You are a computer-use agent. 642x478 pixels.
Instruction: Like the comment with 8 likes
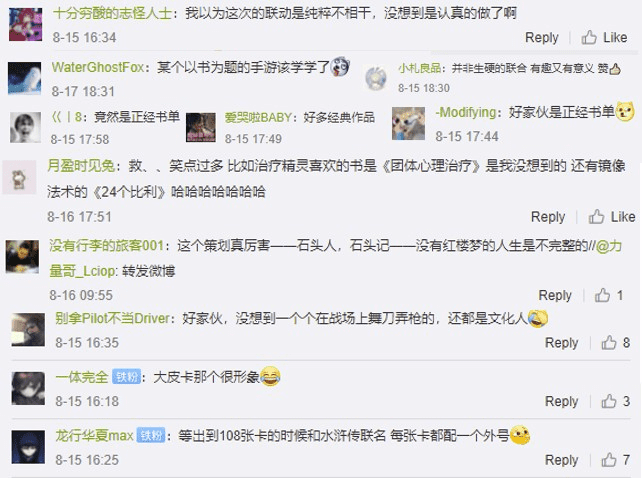[615, 343]
